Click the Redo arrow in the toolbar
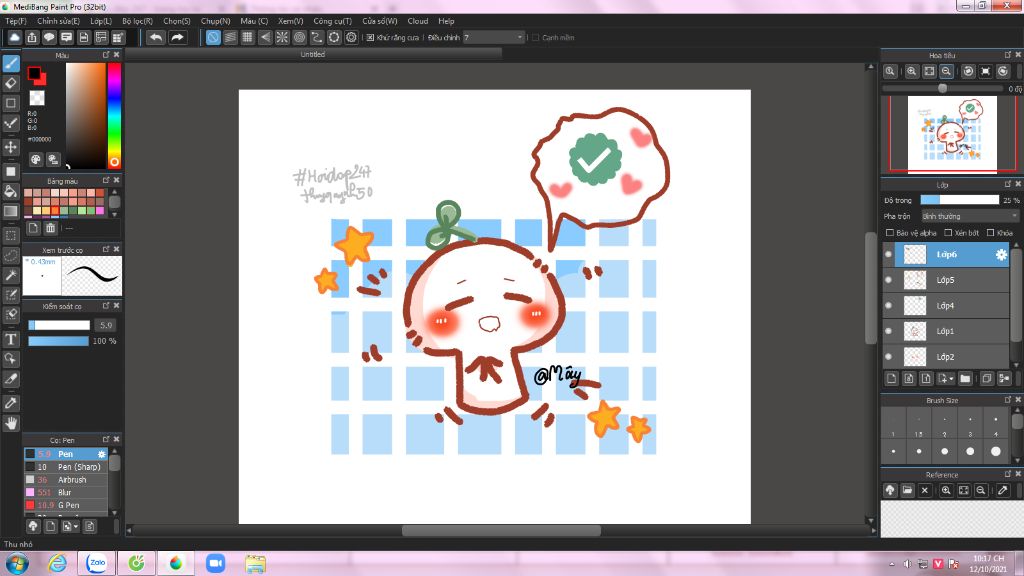Screen dimensions: 1024x576 (x=177, y=37)
